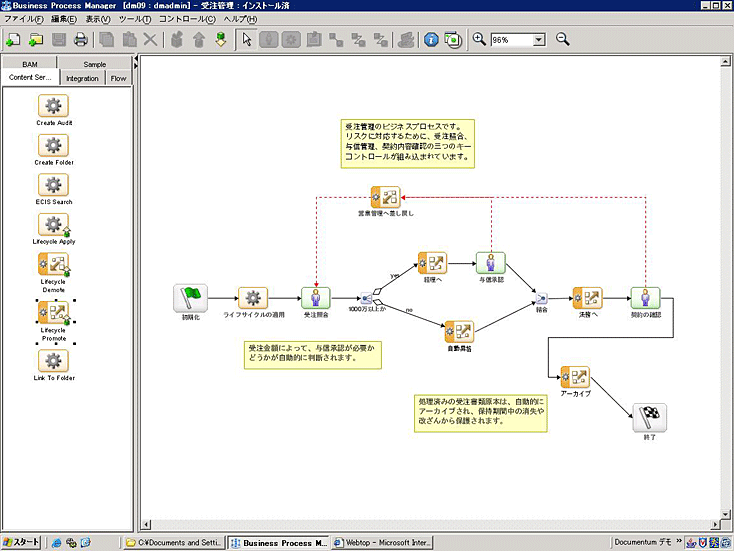Open the コントロール(C) menu
Screen dimensions: 734x551
186,19
